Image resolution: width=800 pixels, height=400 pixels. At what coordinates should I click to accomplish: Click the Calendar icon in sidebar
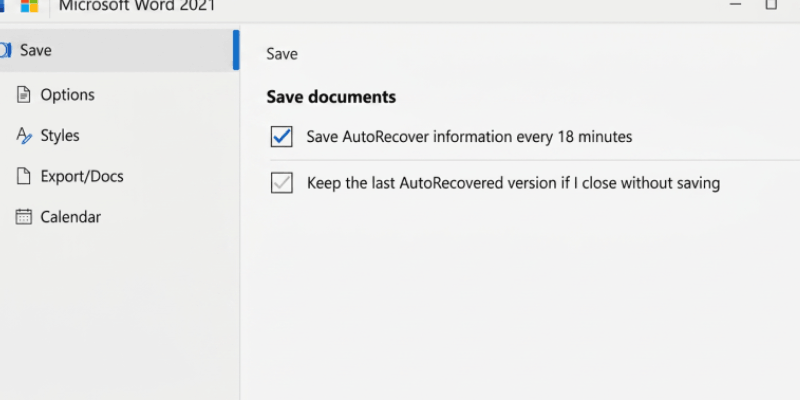coord(23,217)
